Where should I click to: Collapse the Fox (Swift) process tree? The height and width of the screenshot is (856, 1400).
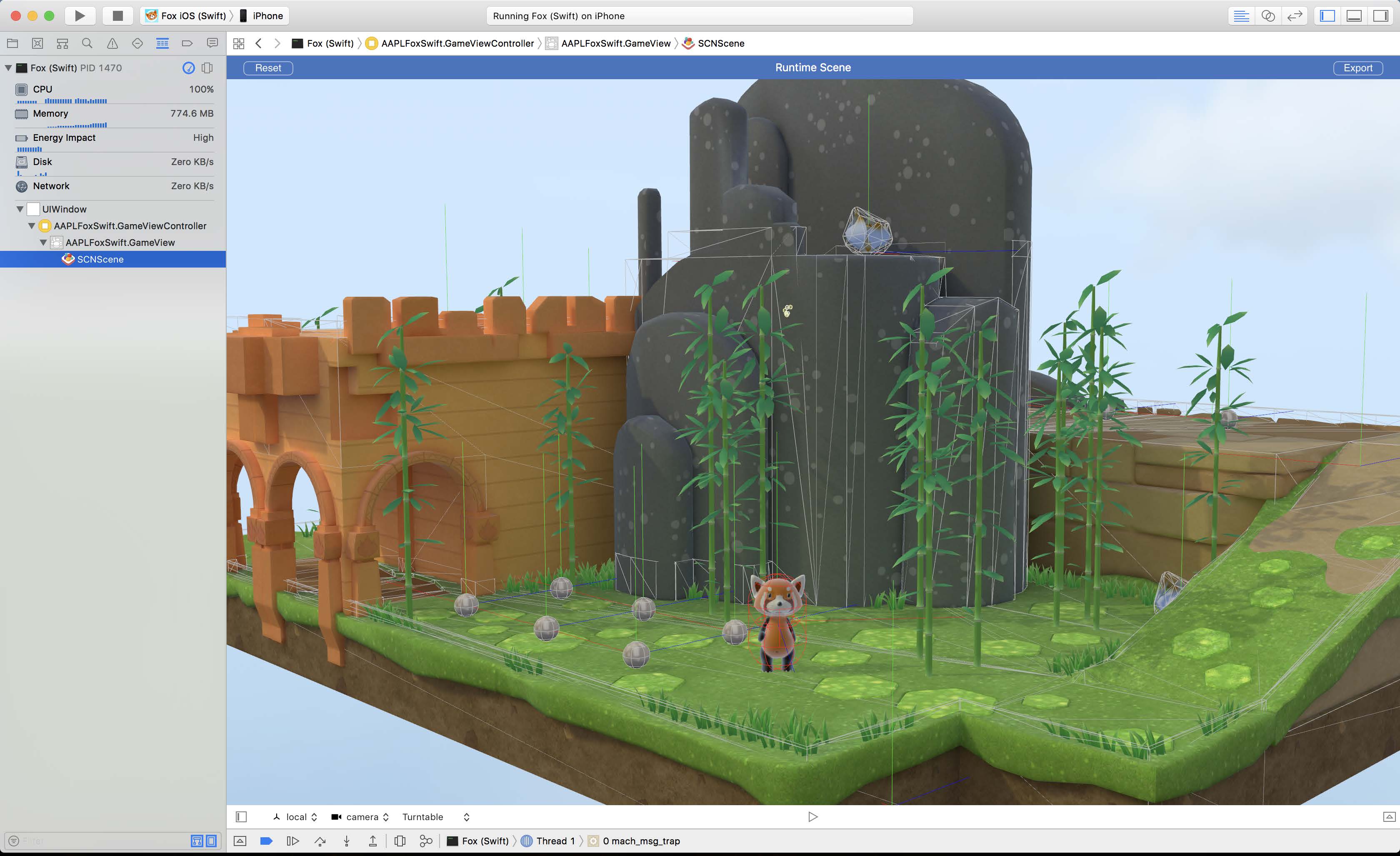[8, 68]
